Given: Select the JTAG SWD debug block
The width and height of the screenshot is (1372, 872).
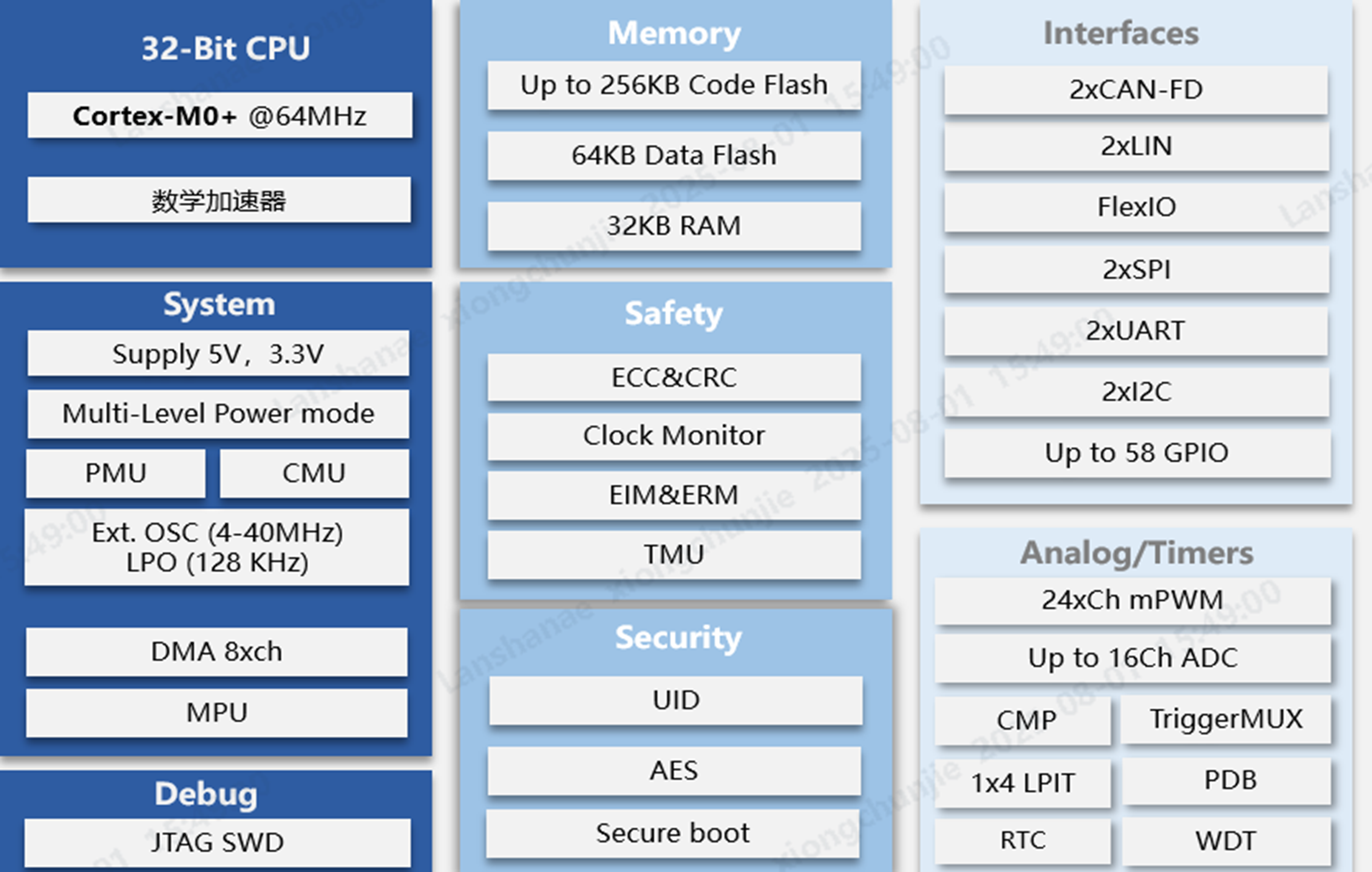Looking at the screenshot, I should [x=217, y=842].
